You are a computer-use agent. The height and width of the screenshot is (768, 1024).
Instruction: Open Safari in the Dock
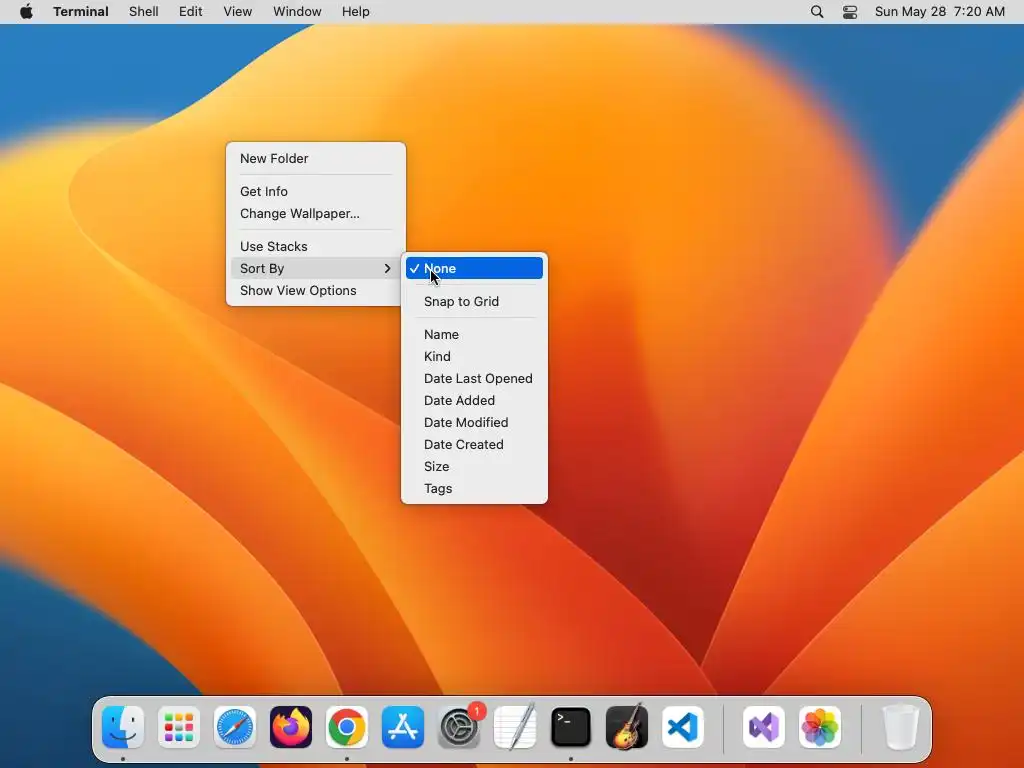(235, 727)
